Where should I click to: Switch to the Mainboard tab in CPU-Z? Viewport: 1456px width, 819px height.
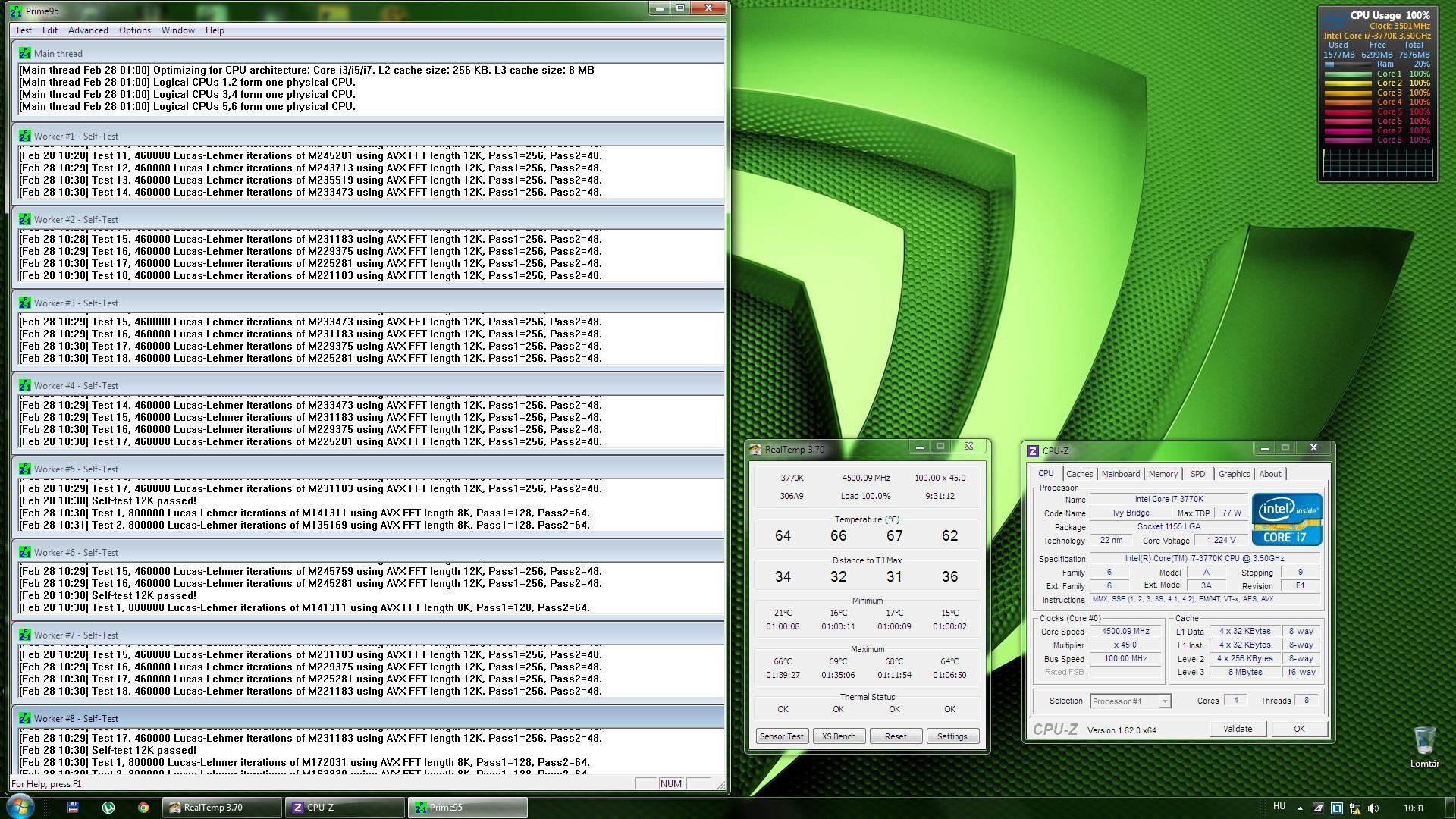click(1120, 474)
